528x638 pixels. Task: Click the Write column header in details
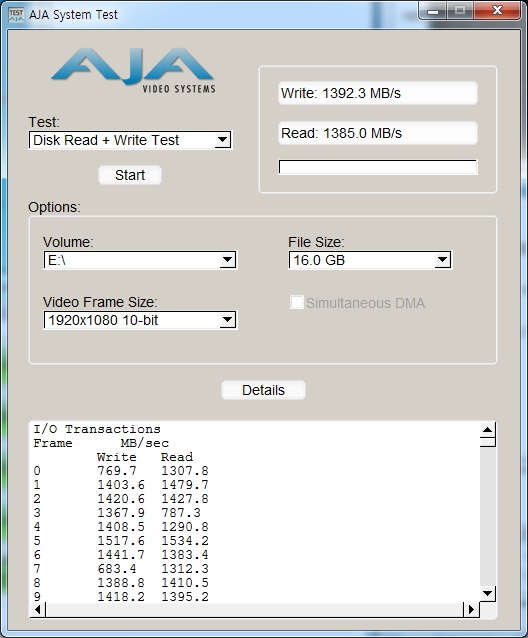pos(117,457)
